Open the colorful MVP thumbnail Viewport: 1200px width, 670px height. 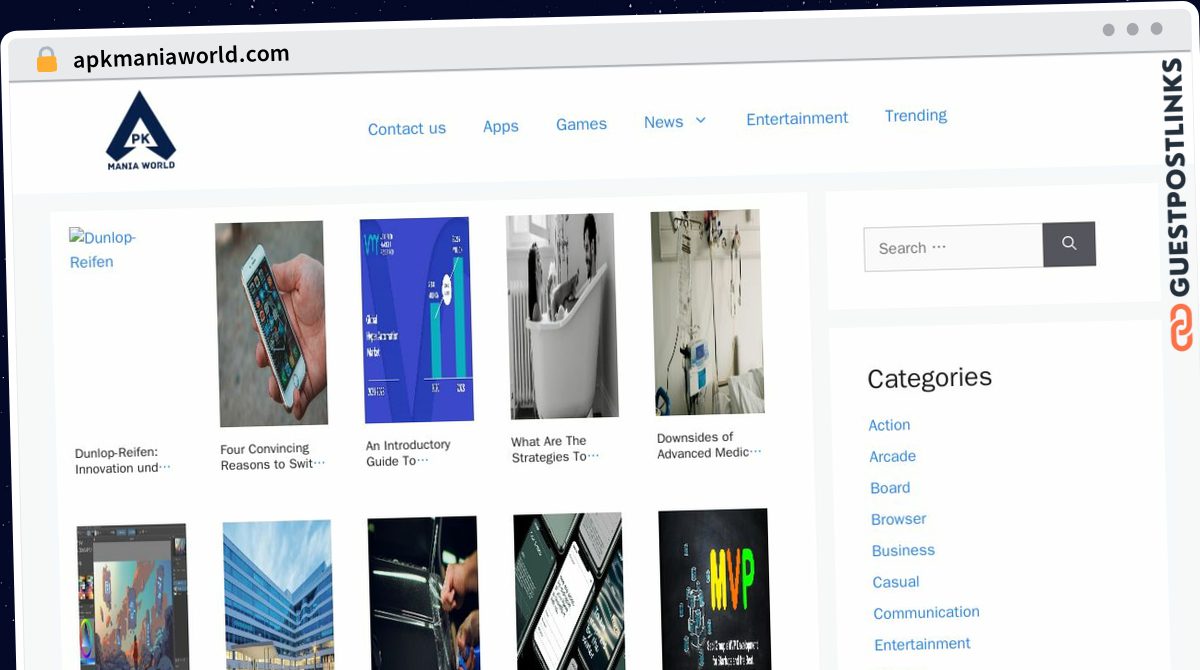tap(714, 589)
